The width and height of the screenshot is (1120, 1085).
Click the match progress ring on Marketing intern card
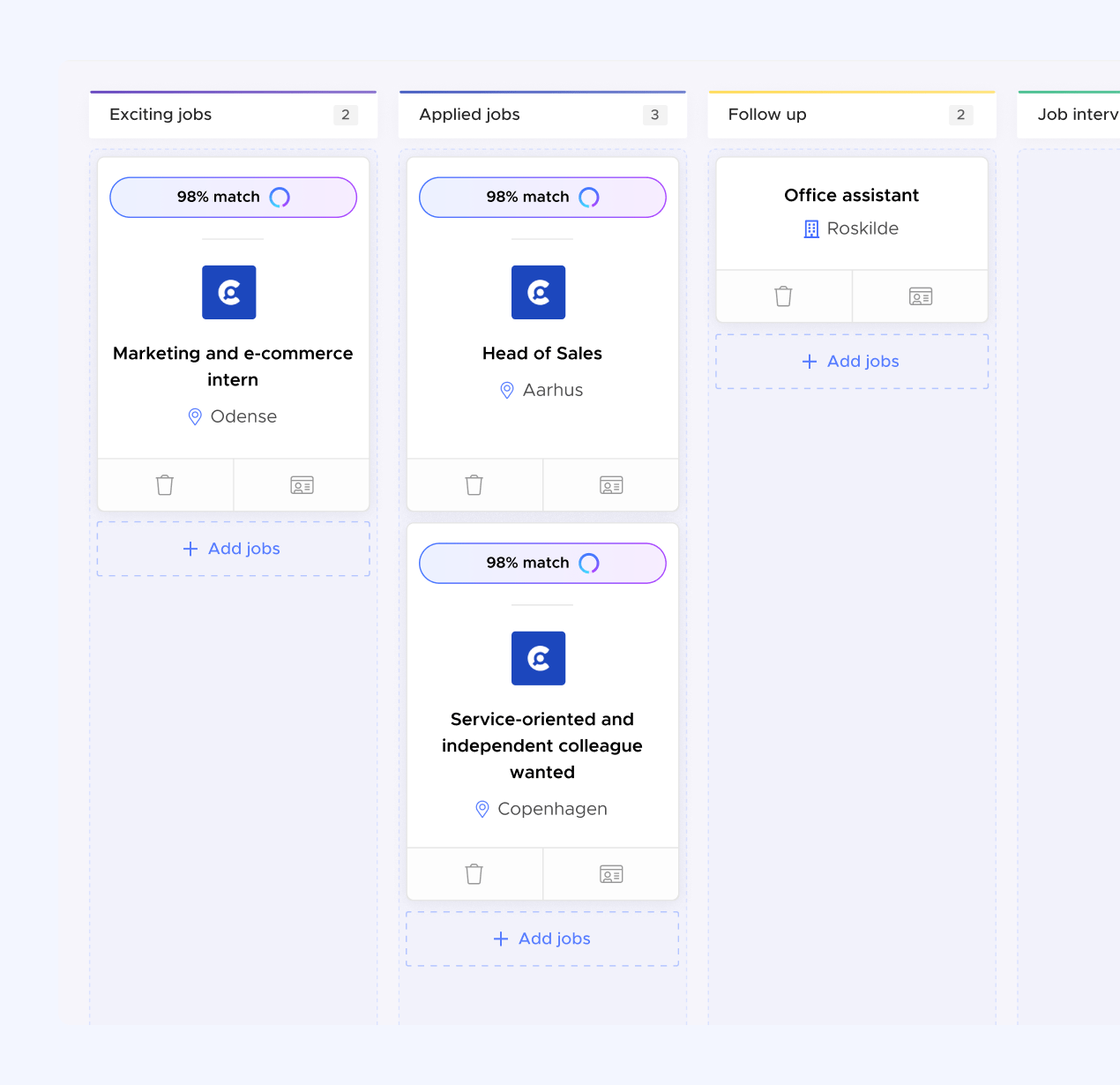coord(280,197)
